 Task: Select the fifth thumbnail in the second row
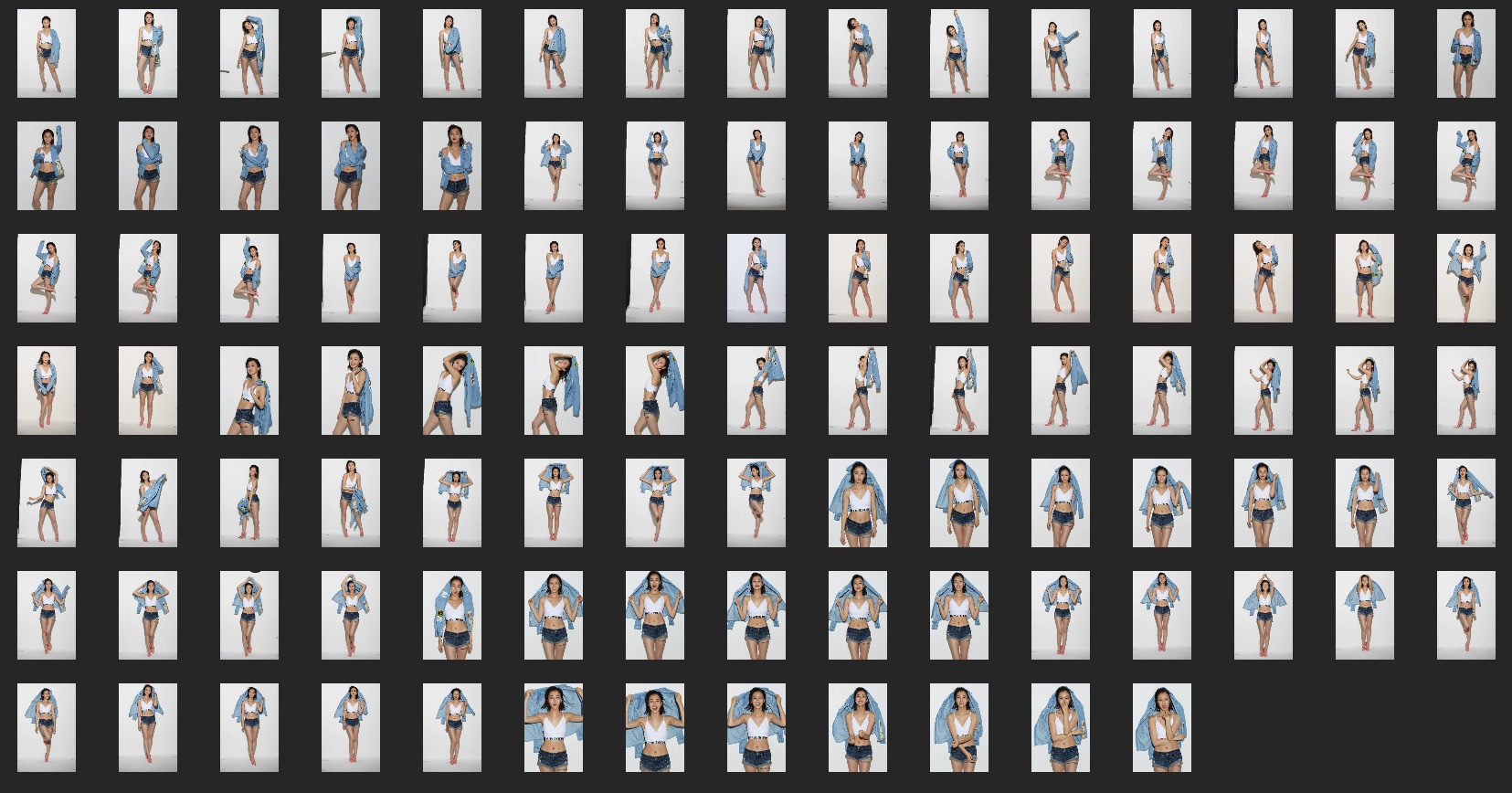(x=452, y=166)
